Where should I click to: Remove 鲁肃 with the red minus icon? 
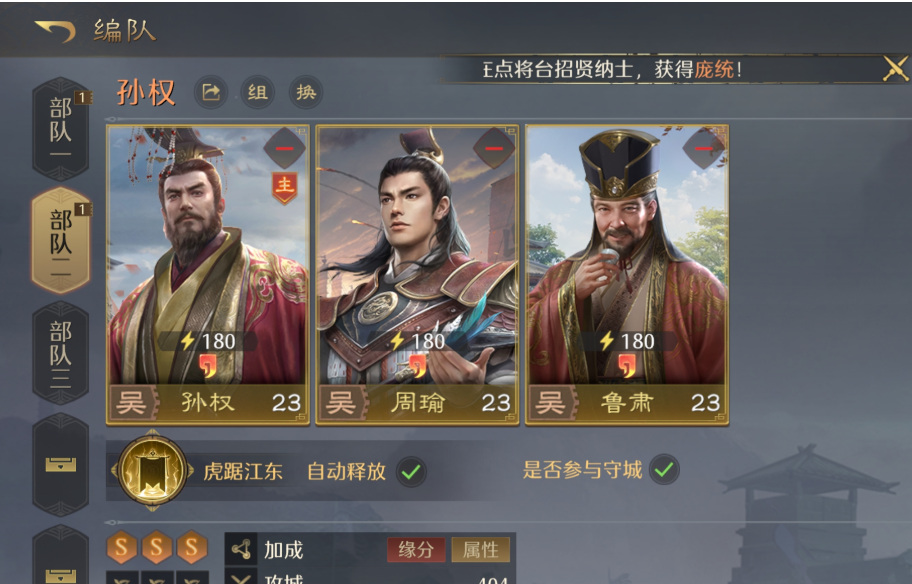point(703,148)
